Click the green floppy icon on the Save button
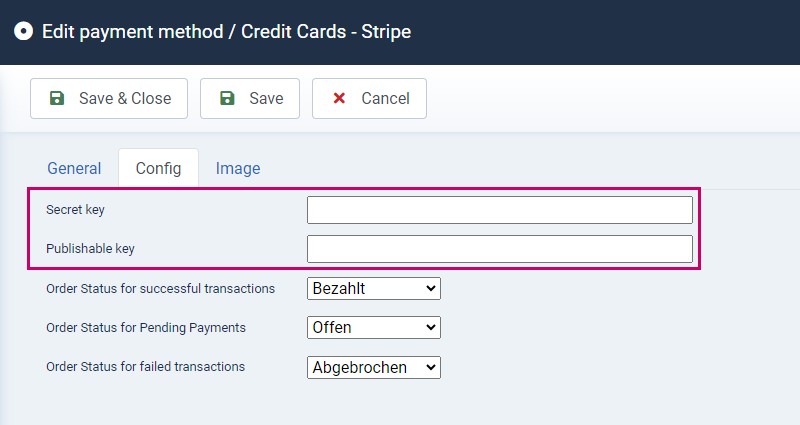 tap(227, 98)
